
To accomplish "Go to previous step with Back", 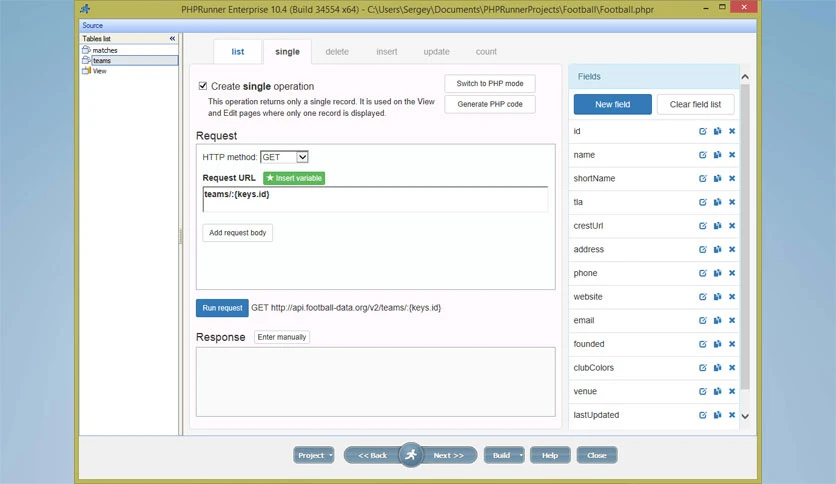I will (372, 455).
